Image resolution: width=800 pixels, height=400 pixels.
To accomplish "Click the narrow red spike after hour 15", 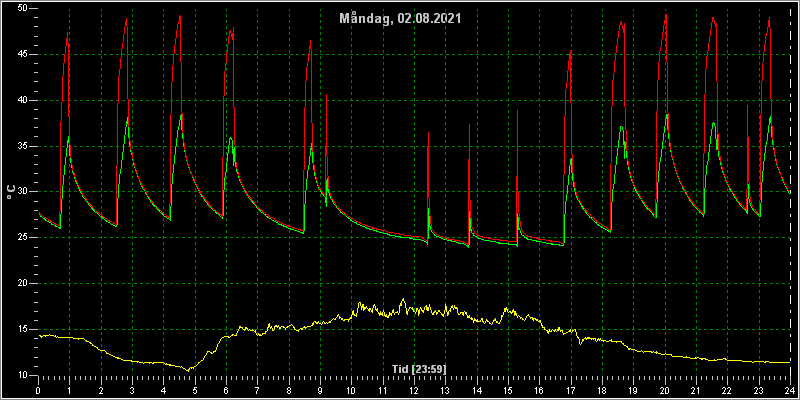I will point(517,111).
